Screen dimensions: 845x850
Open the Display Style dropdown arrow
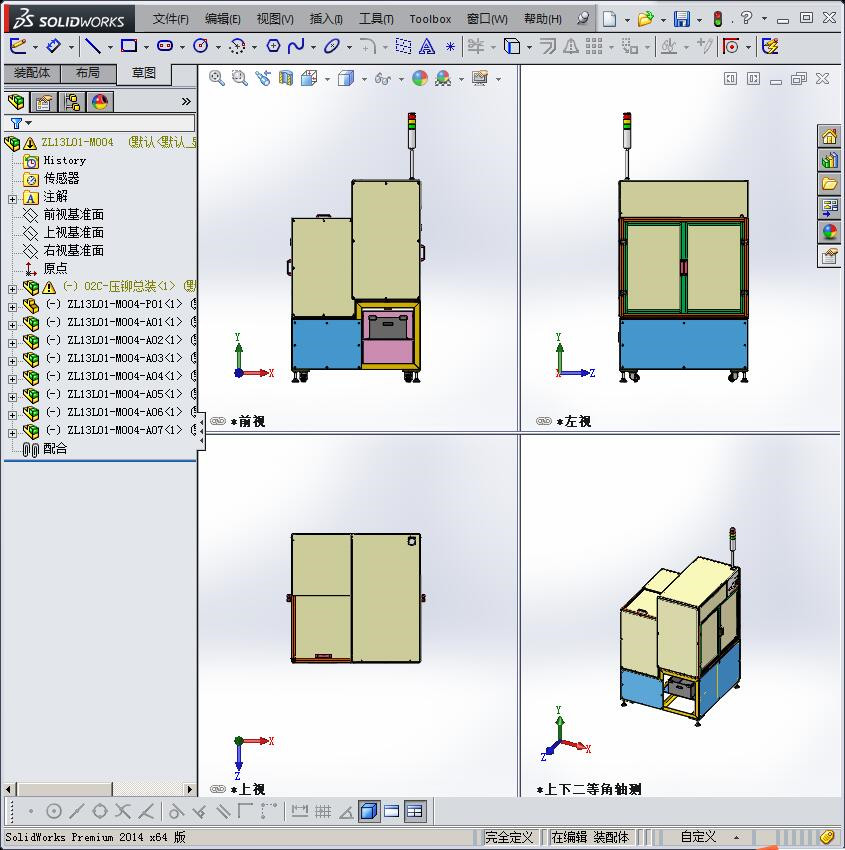[364, 80]
